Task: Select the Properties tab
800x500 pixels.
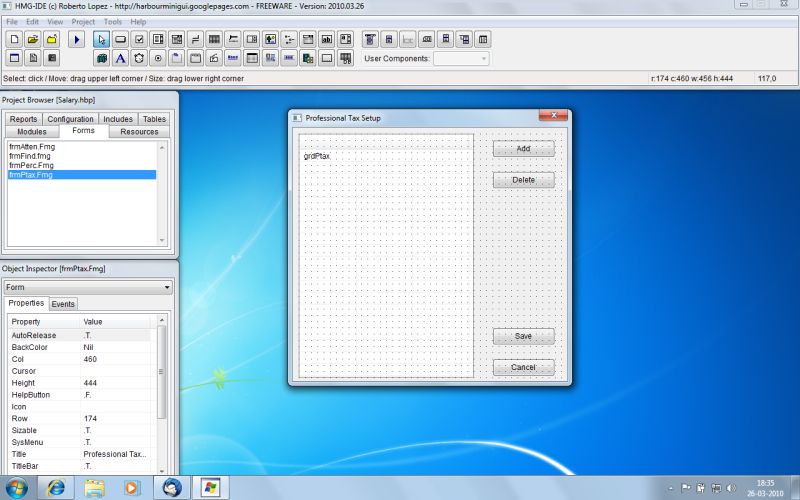Action: [x=26, y=303]
